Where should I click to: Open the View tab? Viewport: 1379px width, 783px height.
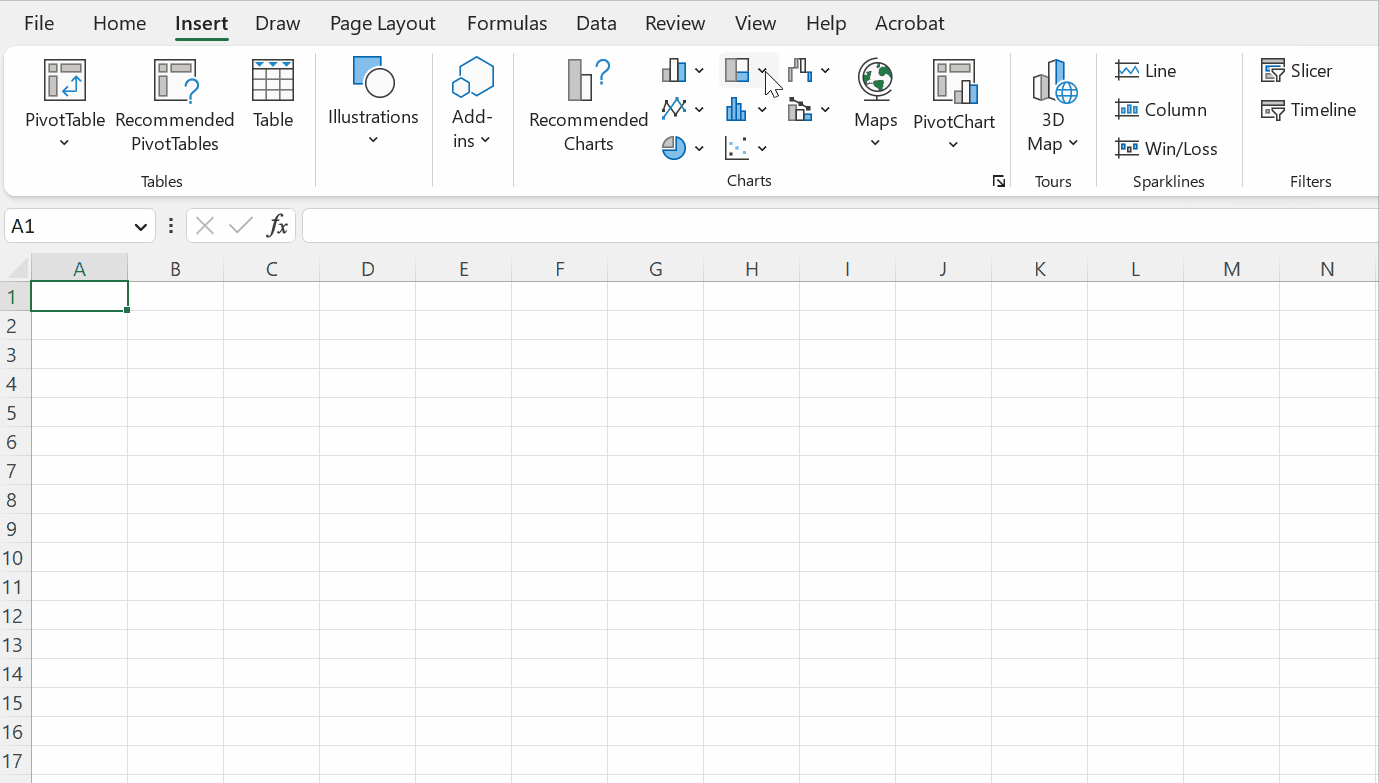(755, 23)
